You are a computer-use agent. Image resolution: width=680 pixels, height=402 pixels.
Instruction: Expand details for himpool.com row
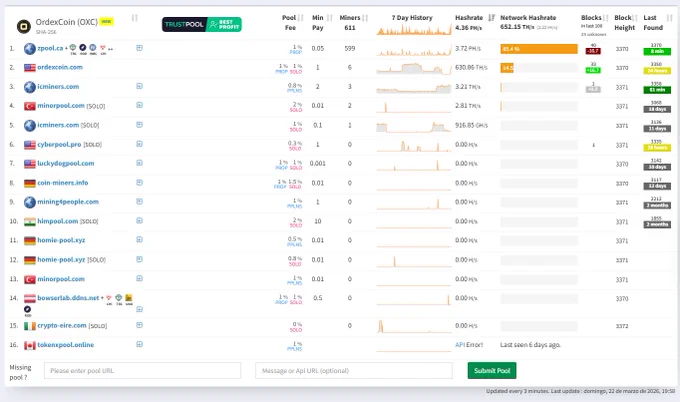[139, 220]
